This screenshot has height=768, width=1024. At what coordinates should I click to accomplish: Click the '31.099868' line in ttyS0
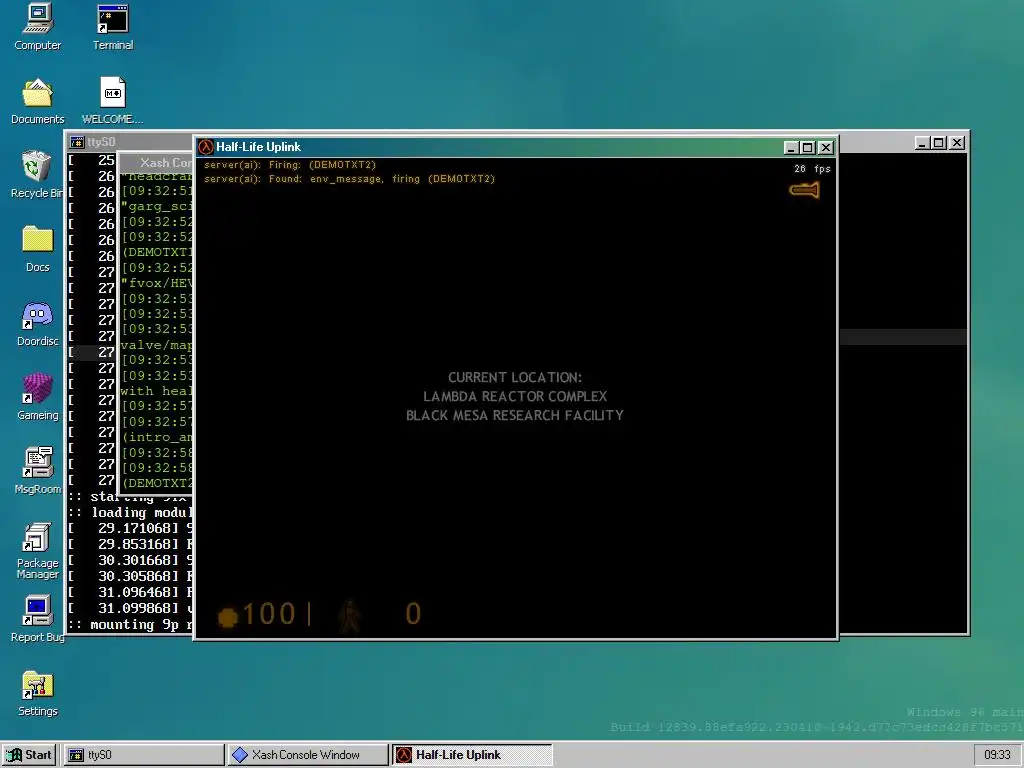click(x=131, y=609)
